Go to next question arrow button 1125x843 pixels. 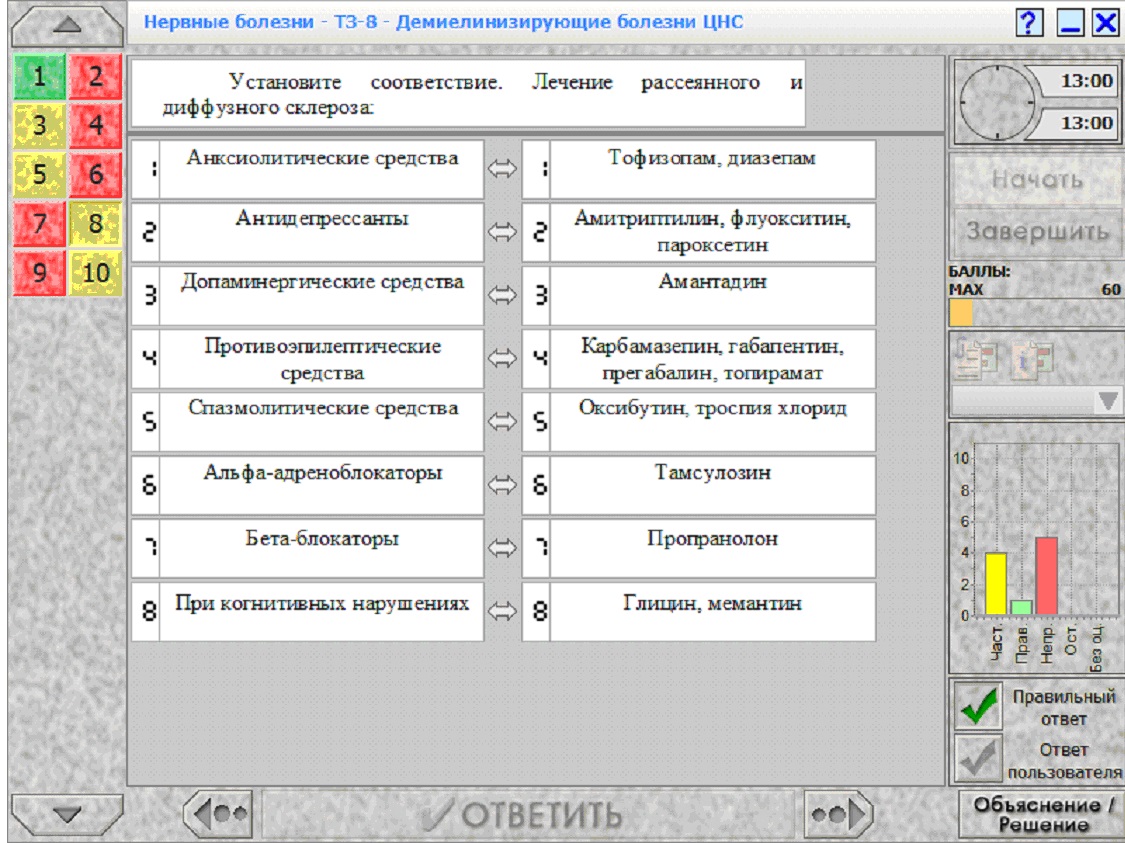click(837, 814)
